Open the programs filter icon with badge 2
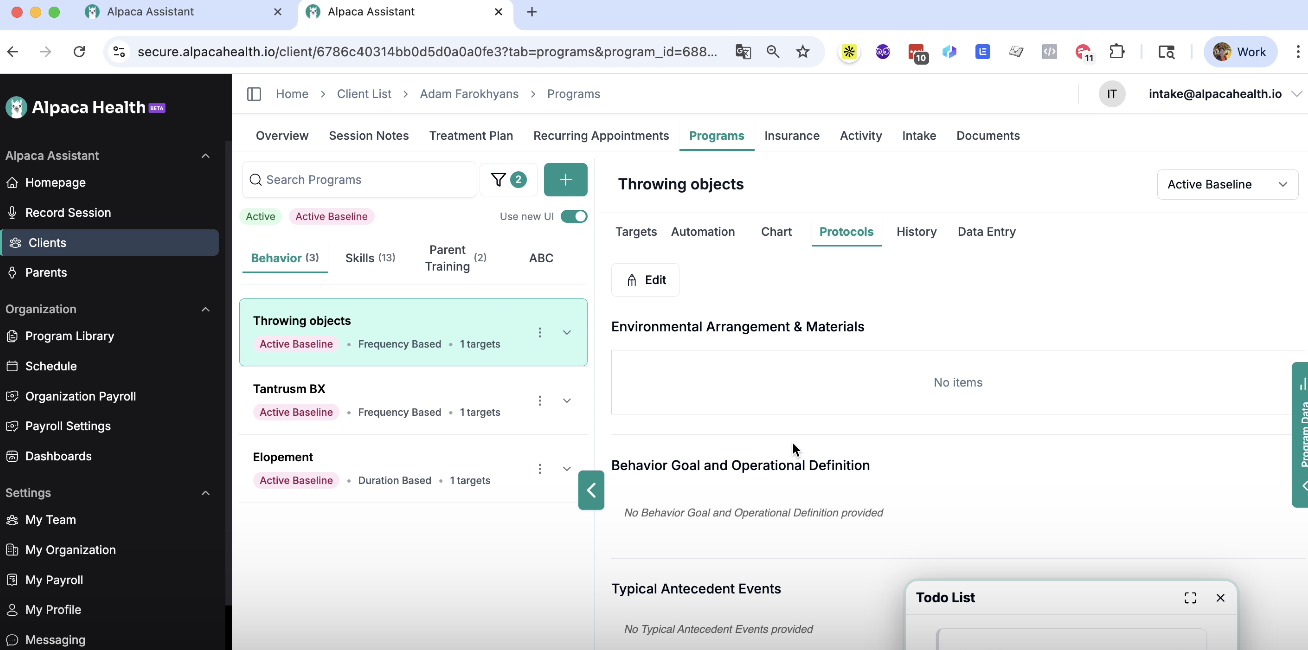1308x650 pixels. click(508, 180)
